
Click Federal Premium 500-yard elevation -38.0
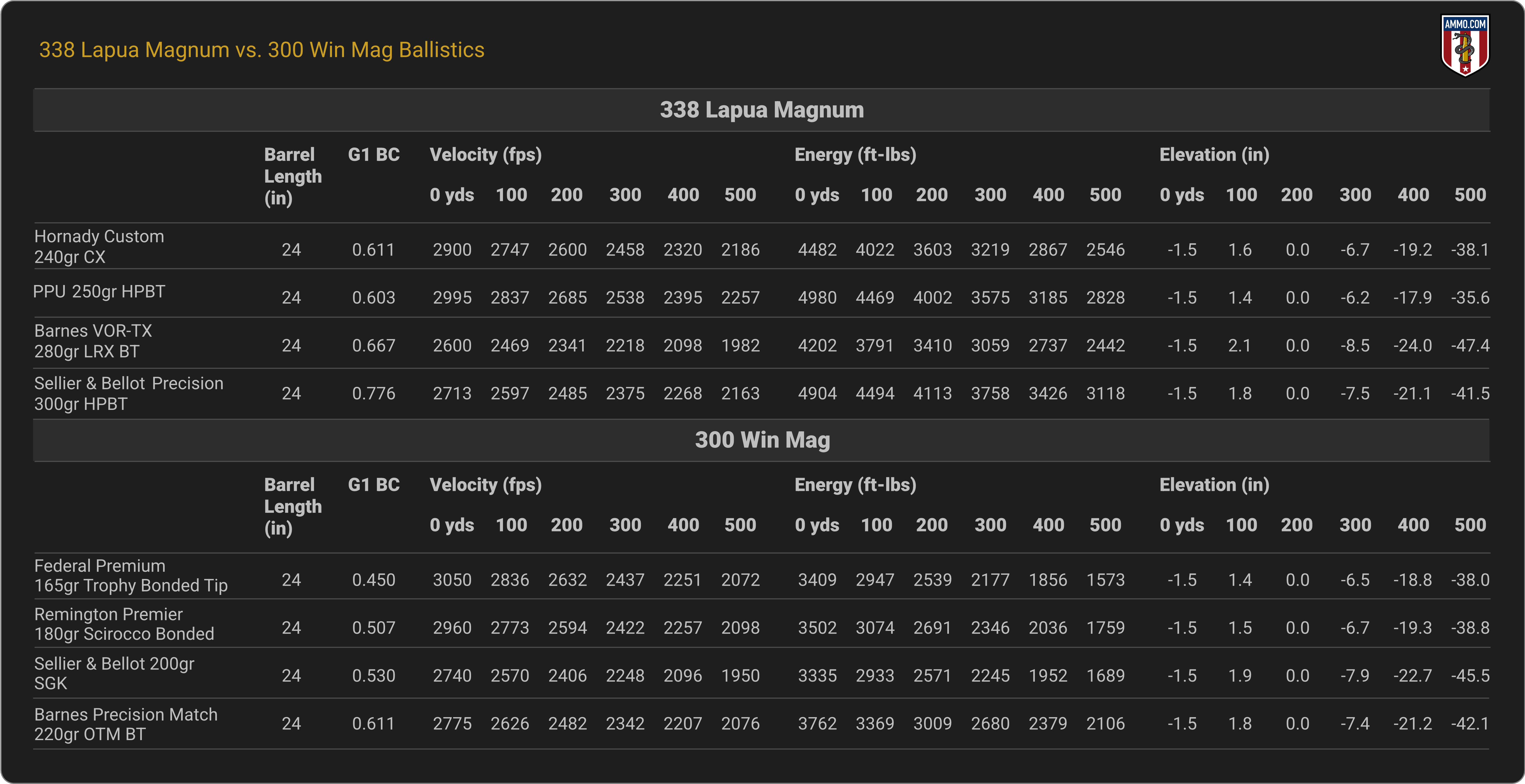pos(1471,580)
